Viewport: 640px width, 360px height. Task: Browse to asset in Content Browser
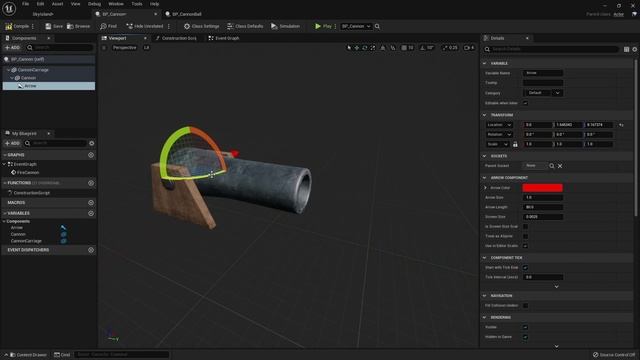click(x=78, y=26)
